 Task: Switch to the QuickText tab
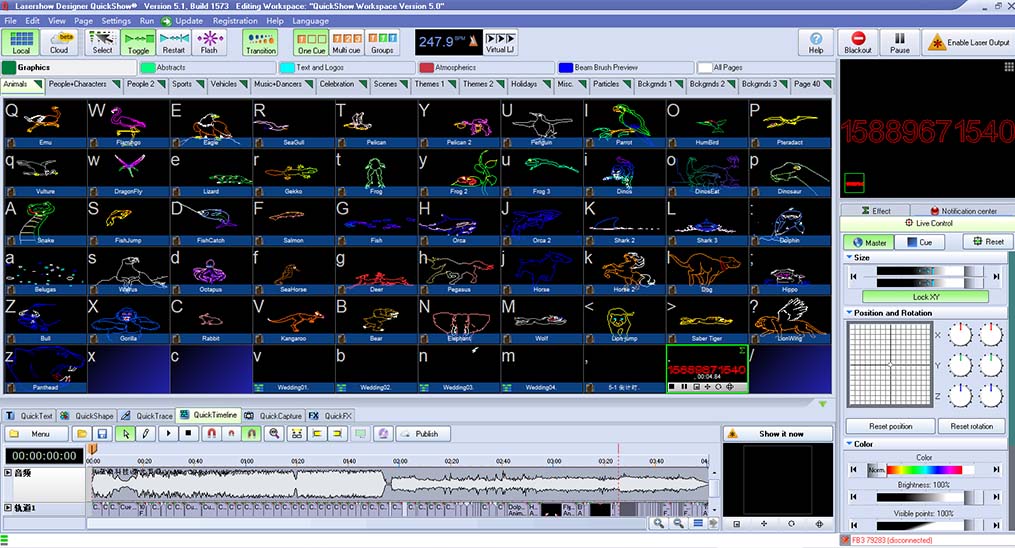point(29,415)
